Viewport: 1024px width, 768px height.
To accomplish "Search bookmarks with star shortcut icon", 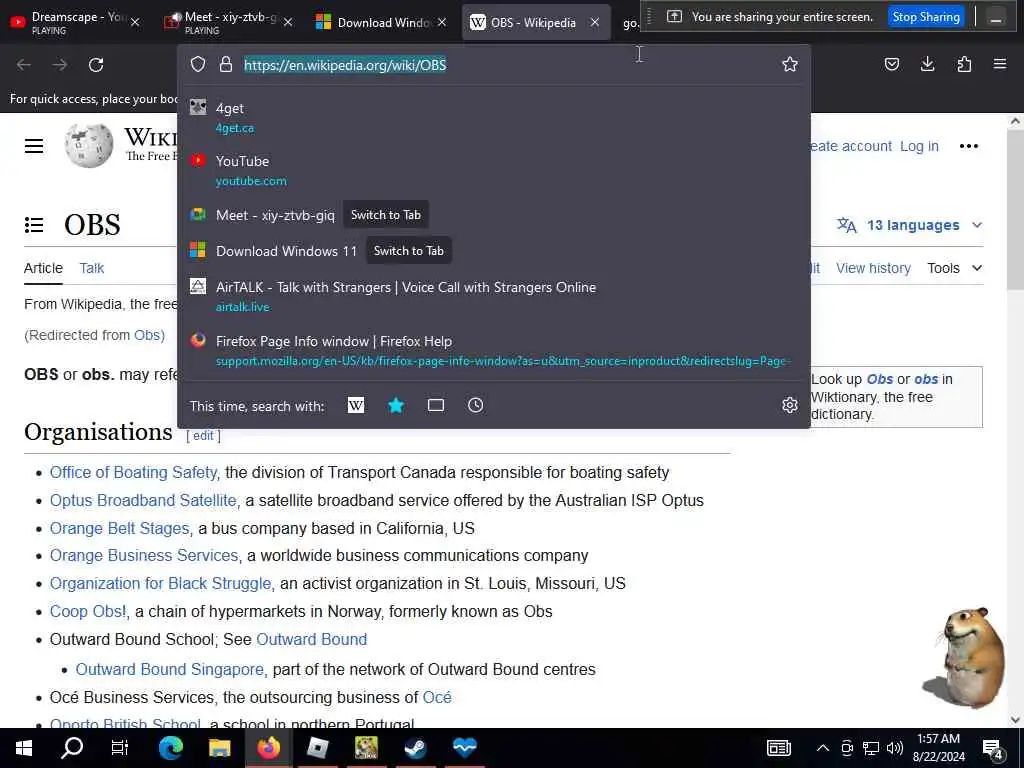I will click(396, 406).
